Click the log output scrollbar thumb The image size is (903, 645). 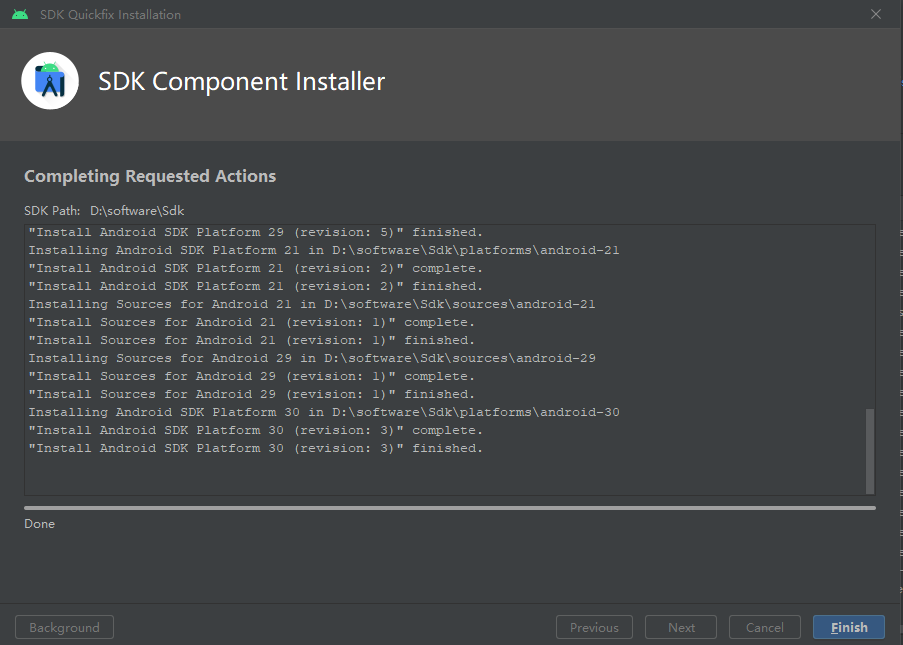point(870,451)
